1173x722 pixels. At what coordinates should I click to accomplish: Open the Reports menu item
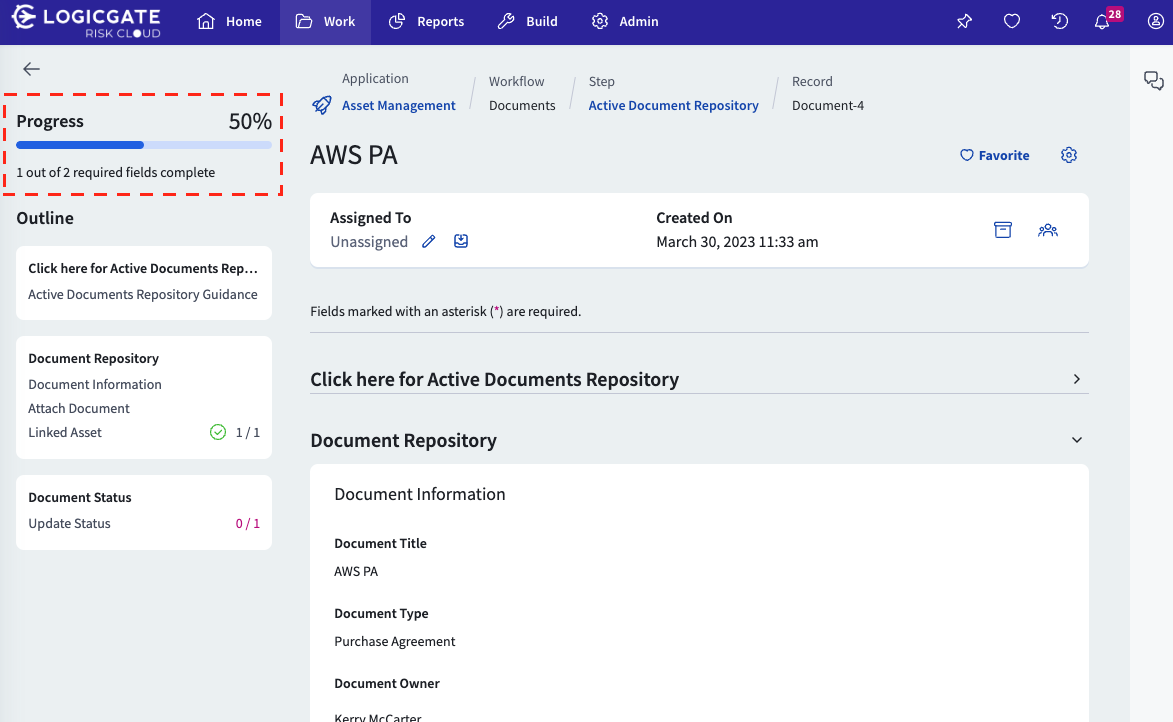pos(426,22)
